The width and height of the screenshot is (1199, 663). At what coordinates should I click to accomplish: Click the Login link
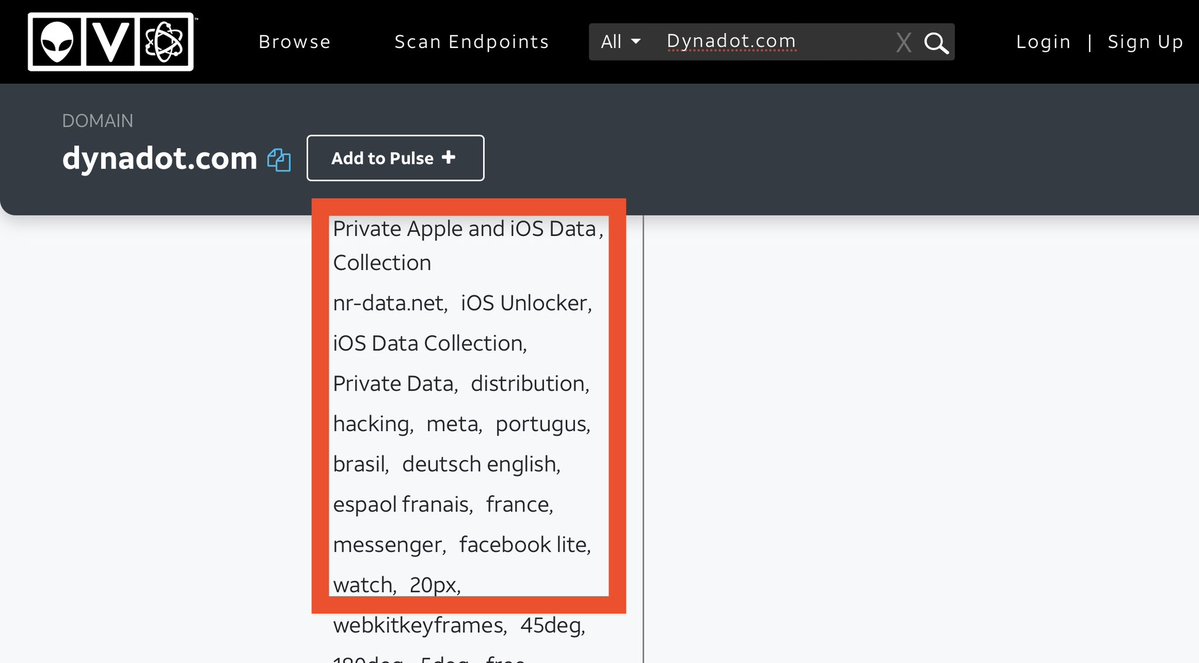[1043, 42]
